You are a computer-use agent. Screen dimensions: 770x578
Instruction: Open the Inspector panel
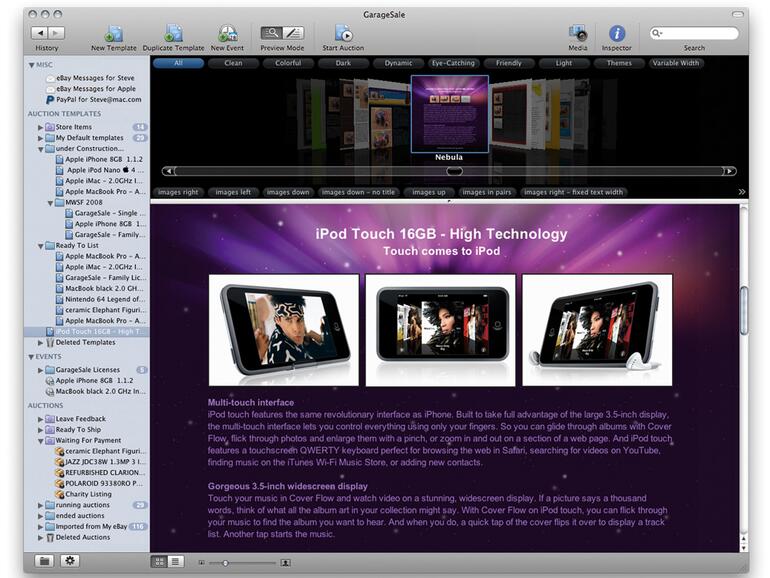point(617,33)
